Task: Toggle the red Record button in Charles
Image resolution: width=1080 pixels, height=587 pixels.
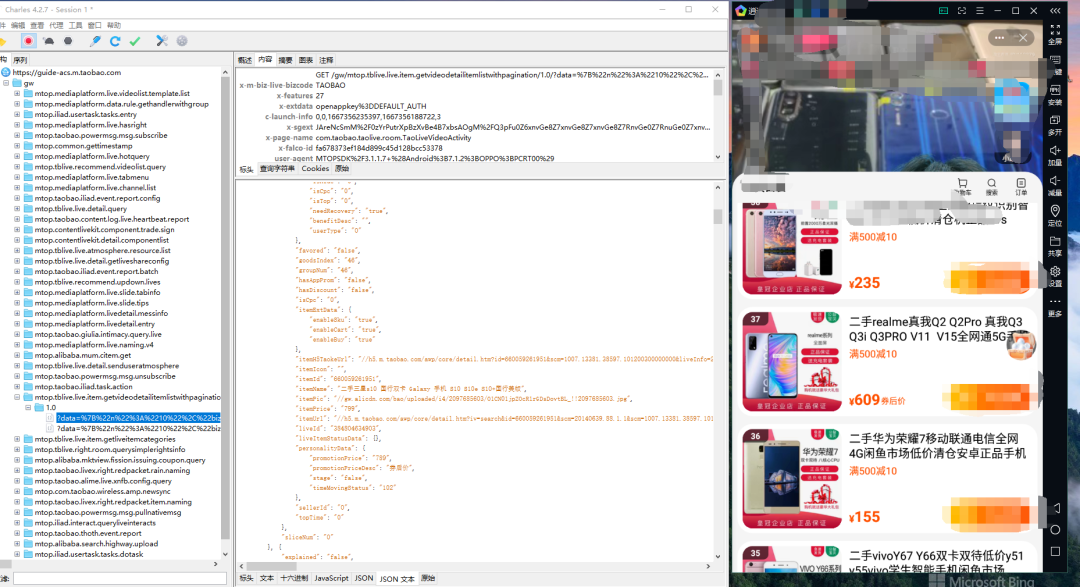Action: (28, 41)
